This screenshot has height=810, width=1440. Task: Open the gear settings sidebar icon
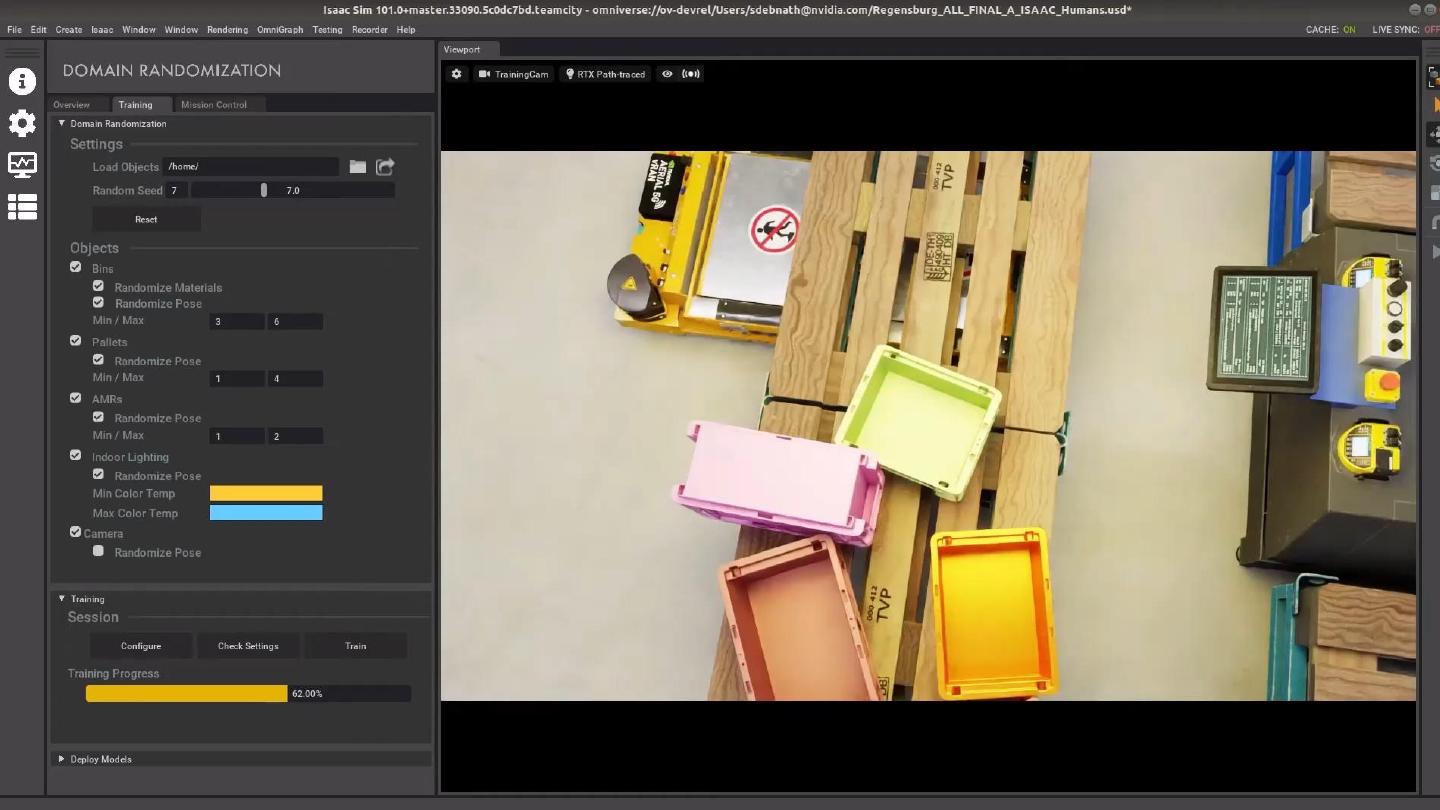point(22,123)
